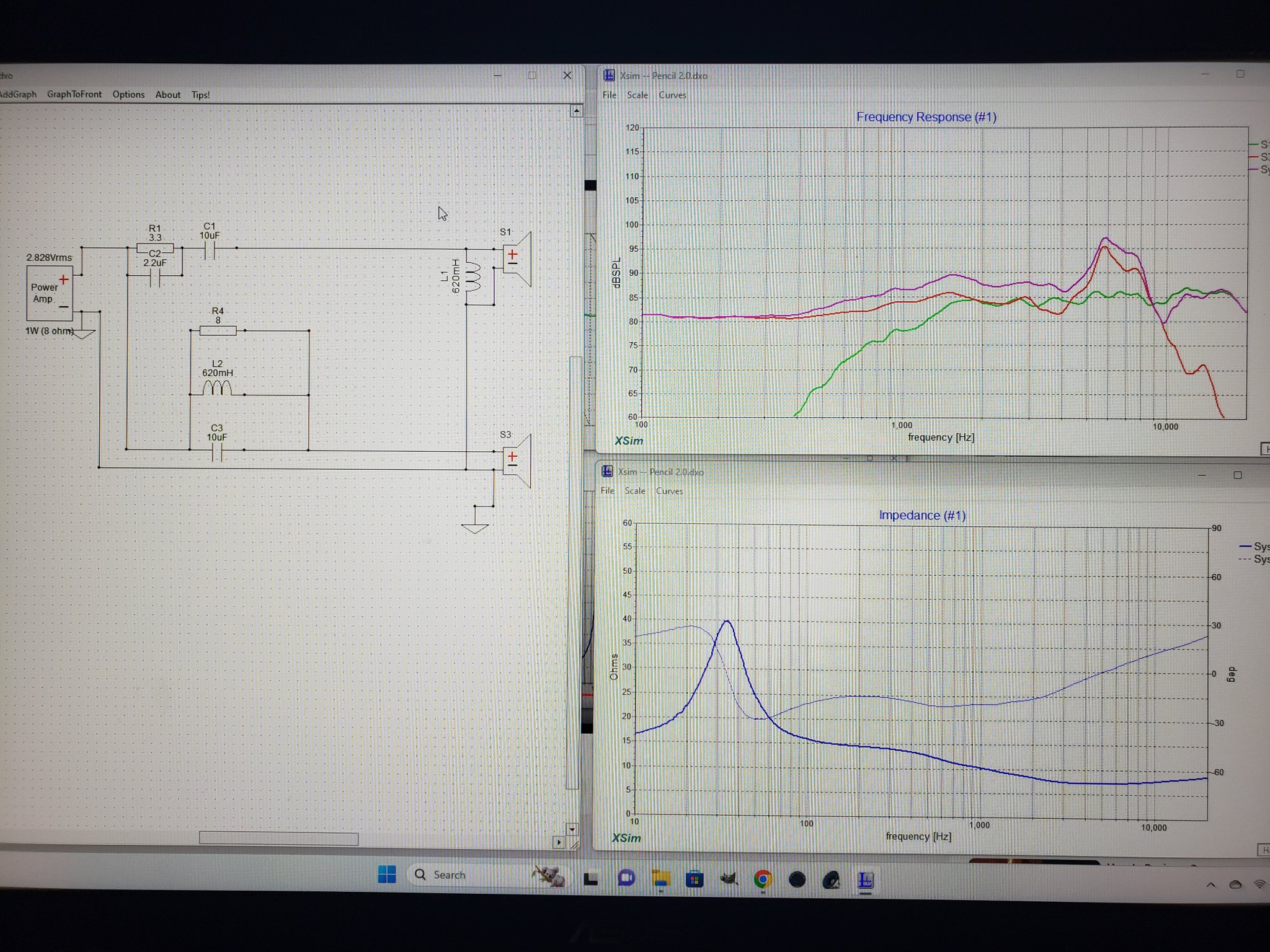Select the C2 2.2uF capacitor component
The image size is (1270, 952).
pos(155,276)
